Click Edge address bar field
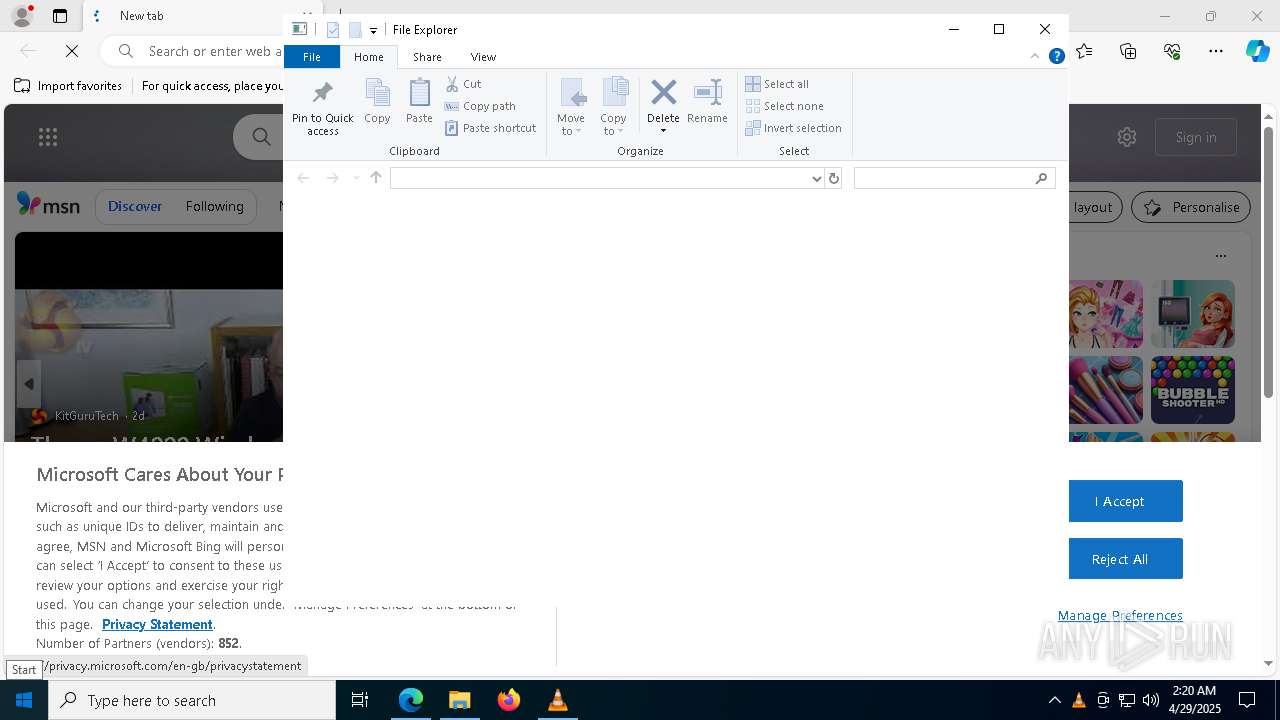 pos(214,51)
